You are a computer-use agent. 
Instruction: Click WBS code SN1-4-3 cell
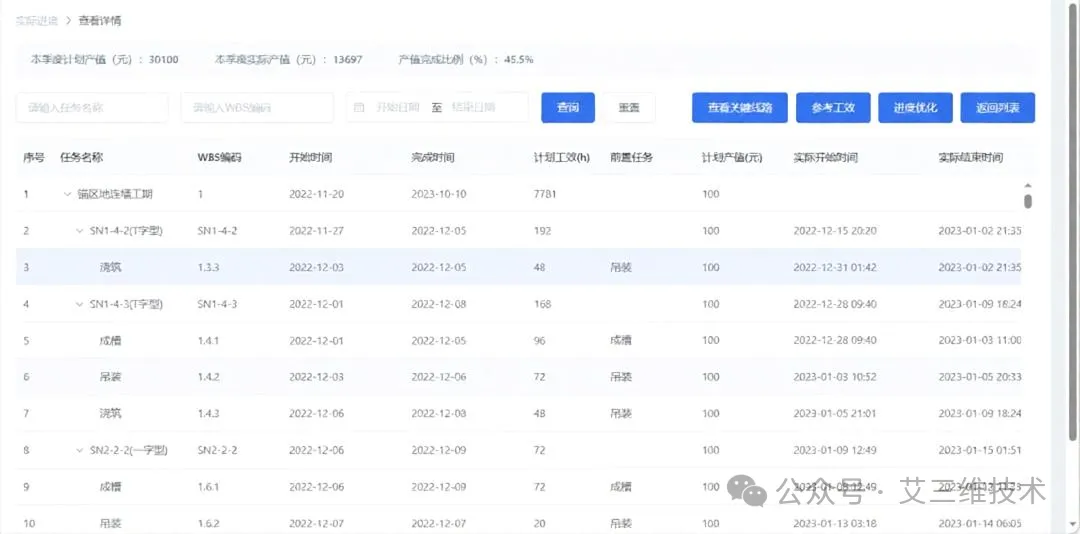[218, 304]
